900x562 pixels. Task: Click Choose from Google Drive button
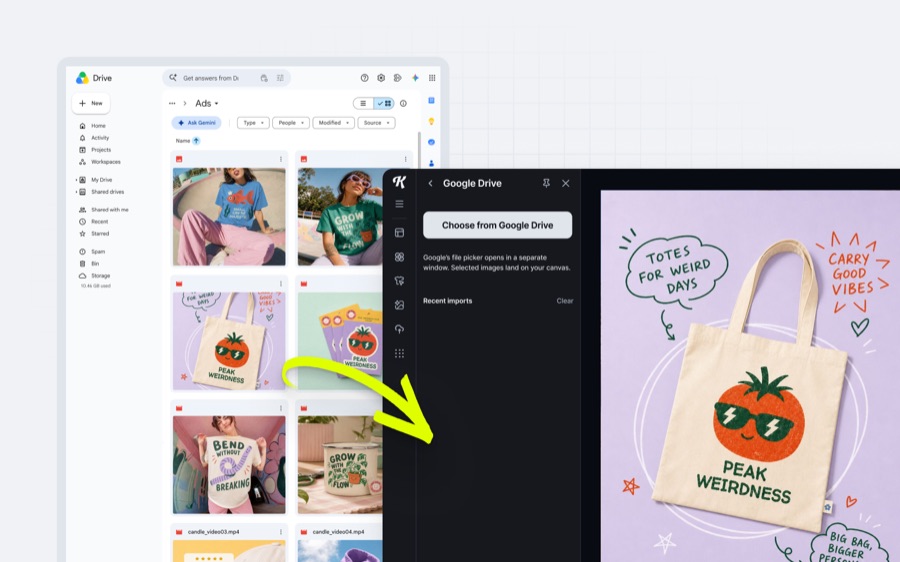(498, 225)
